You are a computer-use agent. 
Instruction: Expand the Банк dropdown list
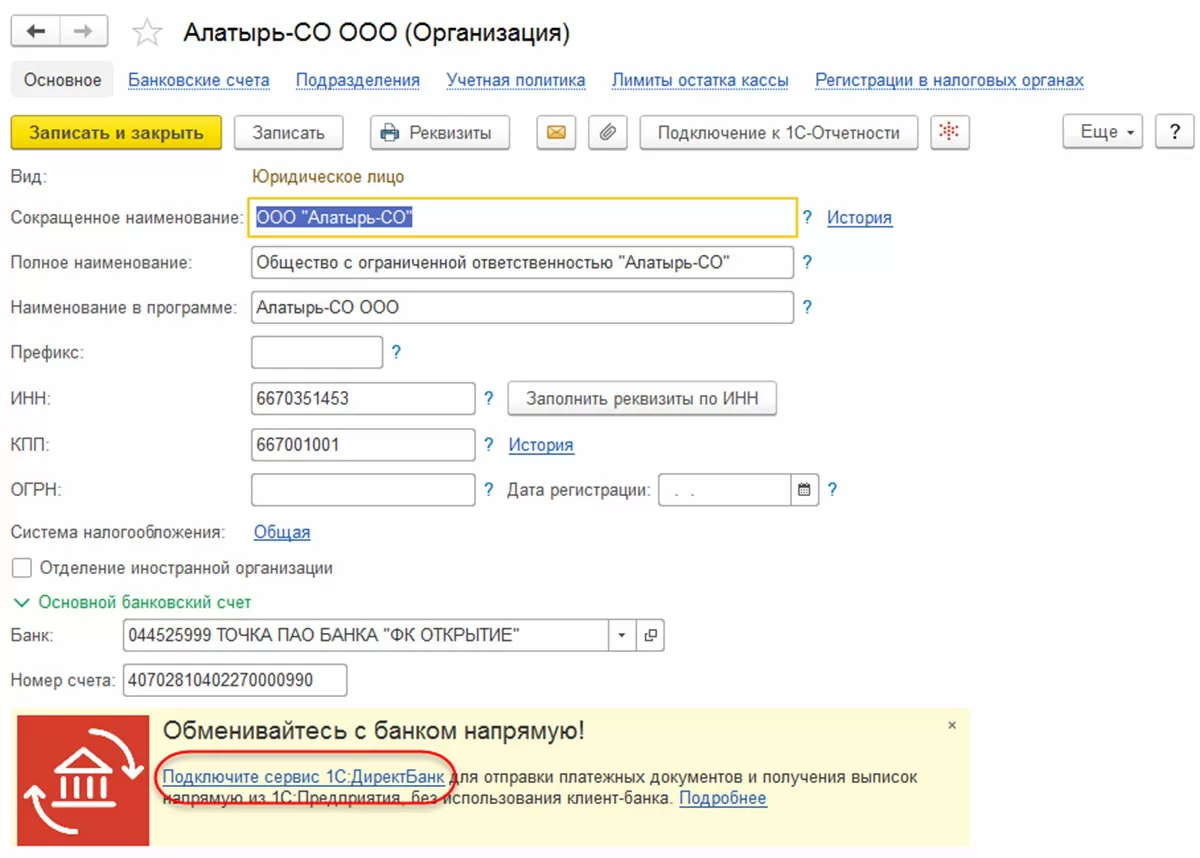(621, 635)
